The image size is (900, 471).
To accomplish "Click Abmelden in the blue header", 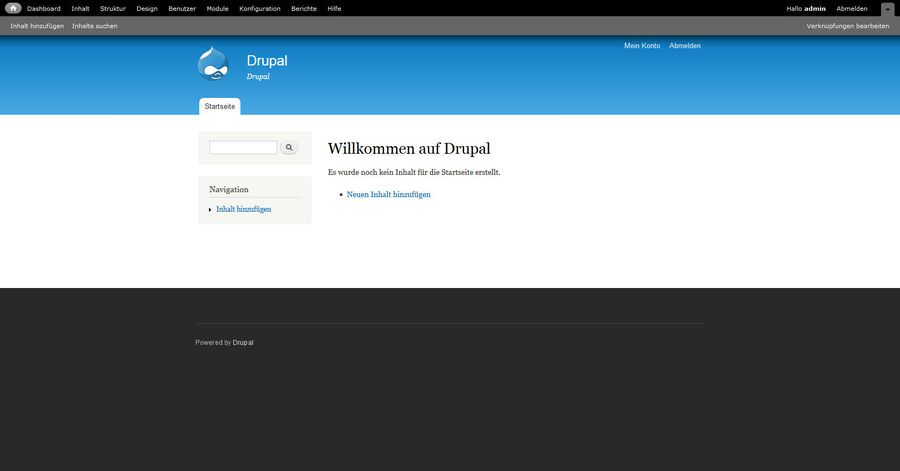I will click(x=685, y=45).
